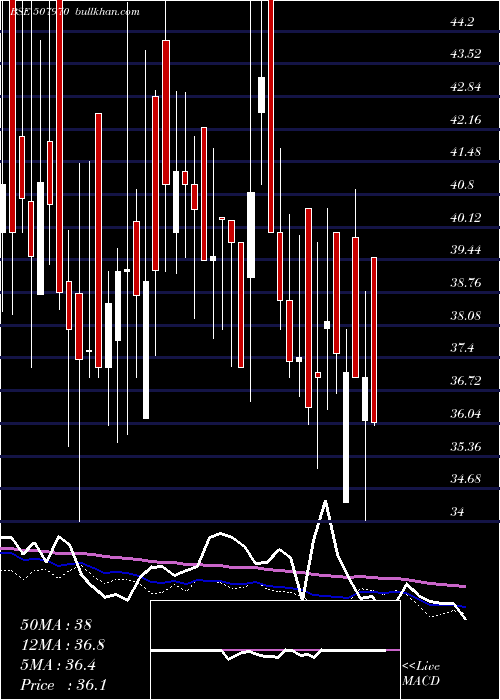Click the 37.4 price axis label
500x700 pixels.
coord(462,348)
